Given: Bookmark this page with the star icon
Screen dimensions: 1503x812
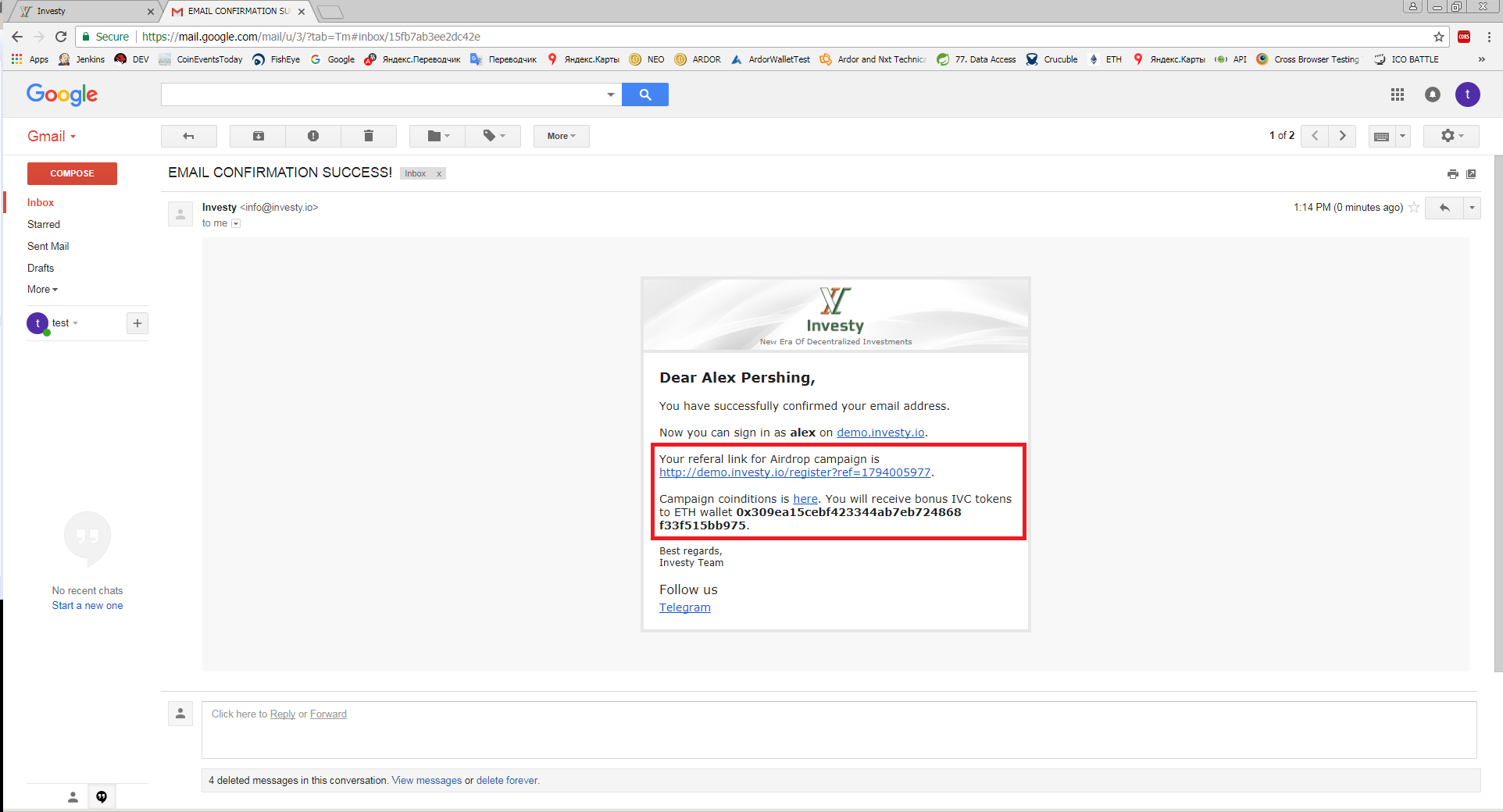Looking at the screenshot, I should click(x=1439, y=37).
